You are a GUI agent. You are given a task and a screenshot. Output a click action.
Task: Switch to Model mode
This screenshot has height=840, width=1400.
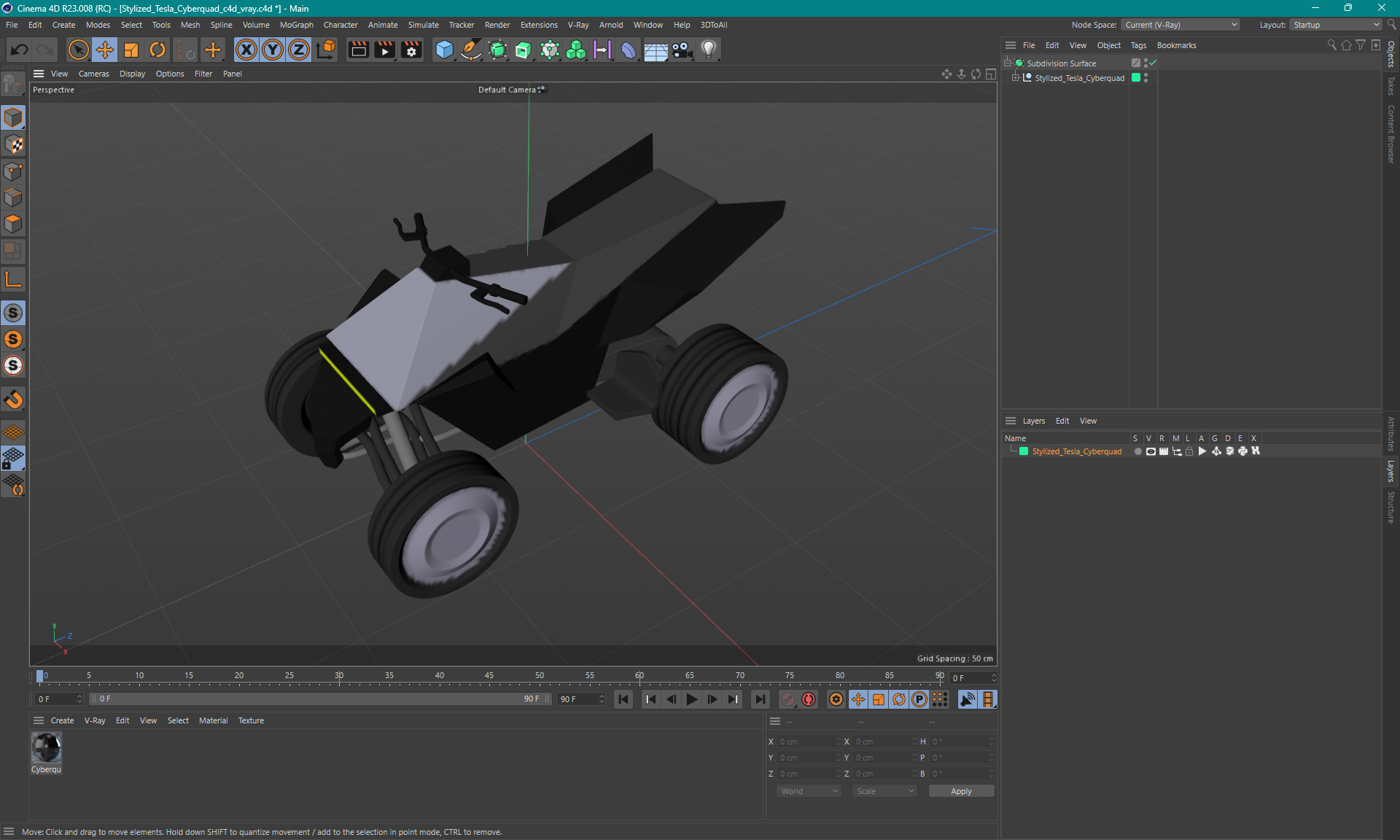(13, 117)
